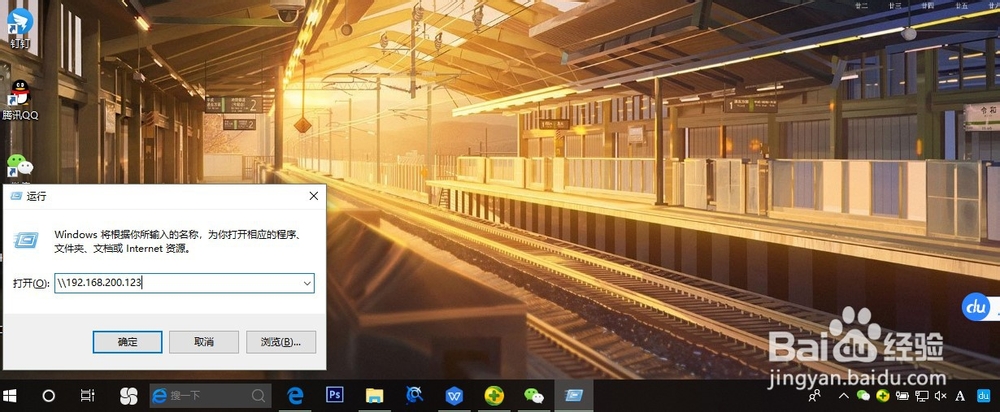Close the 运行 dialog with X
This screenshot has width=1000, height=412.
point(313,196)
